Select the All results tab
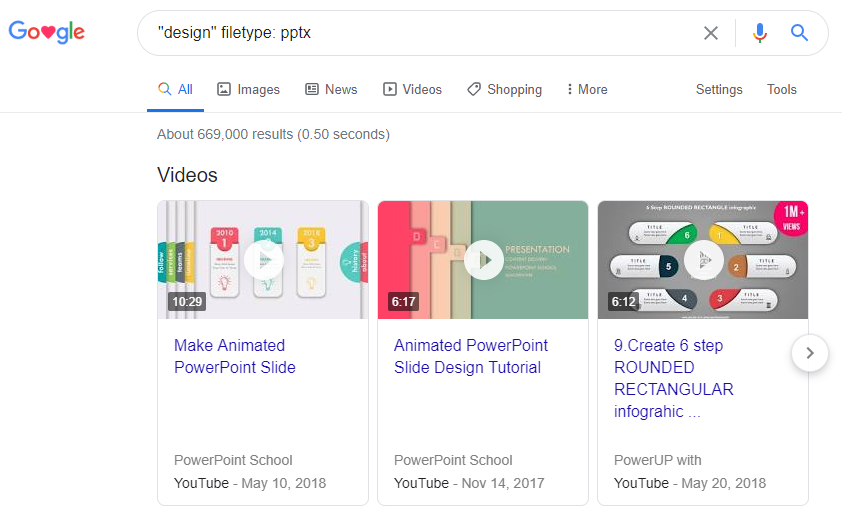 click(x=176, y=89)
